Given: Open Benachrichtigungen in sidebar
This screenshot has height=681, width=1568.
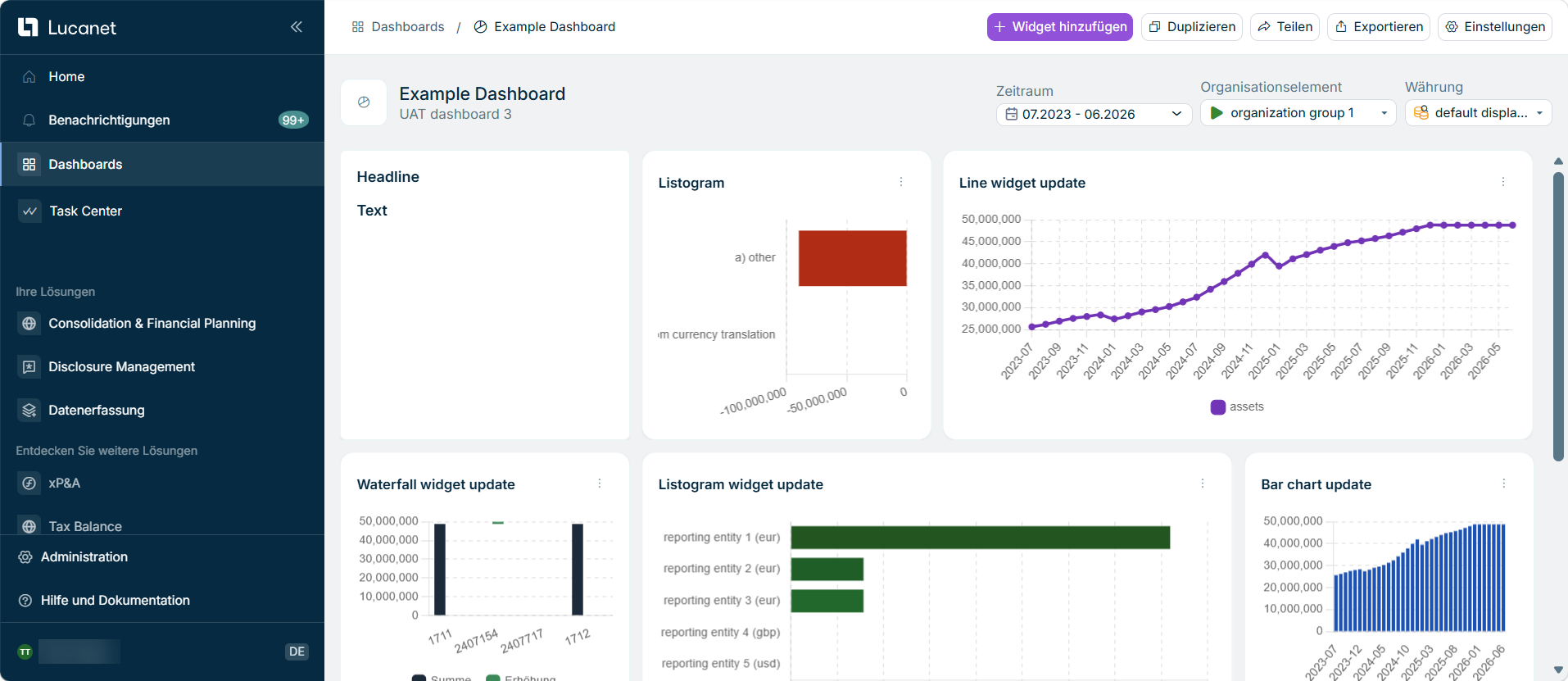Looking at the screenshot, I should [x=162, y=120].
